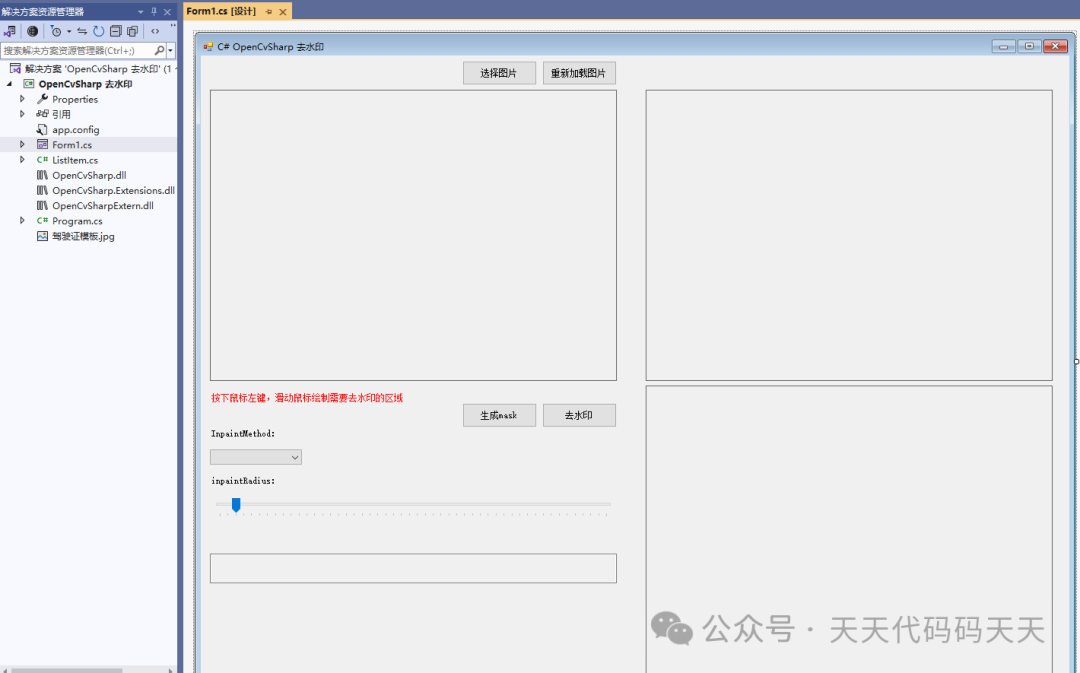The image size is (1080, 673).
Task: Close the Solution Explorer panel
Action: tap(167, 12)
